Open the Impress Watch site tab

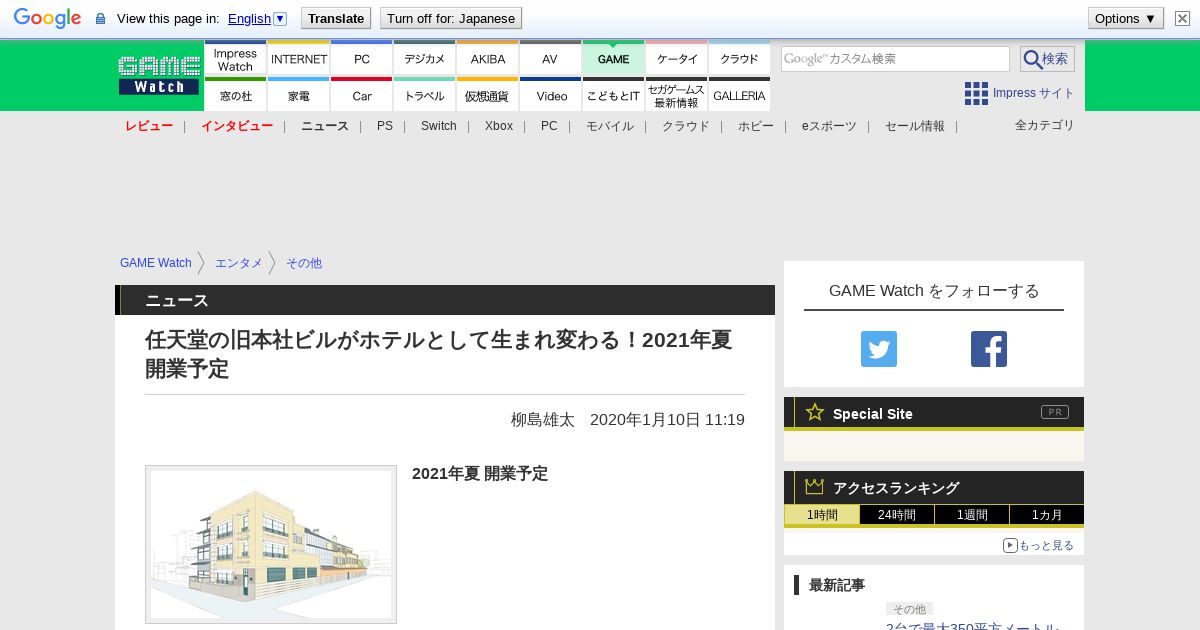[235, 59]
